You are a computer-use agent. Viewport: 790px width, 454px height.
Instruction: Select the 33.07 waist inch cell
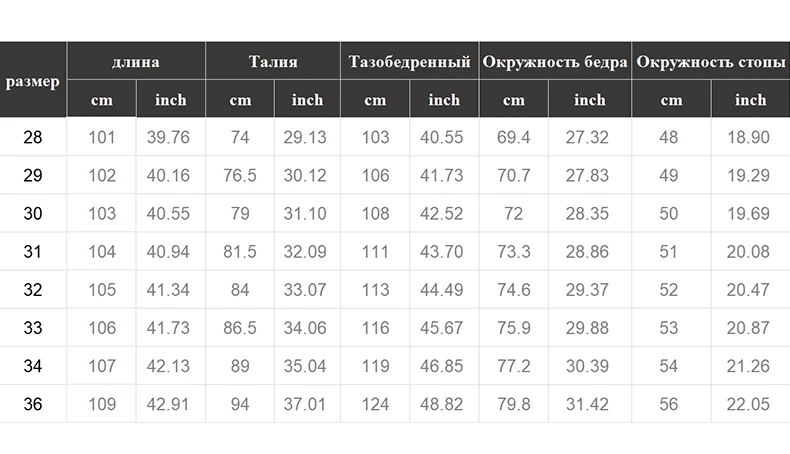tap(307, 290)
